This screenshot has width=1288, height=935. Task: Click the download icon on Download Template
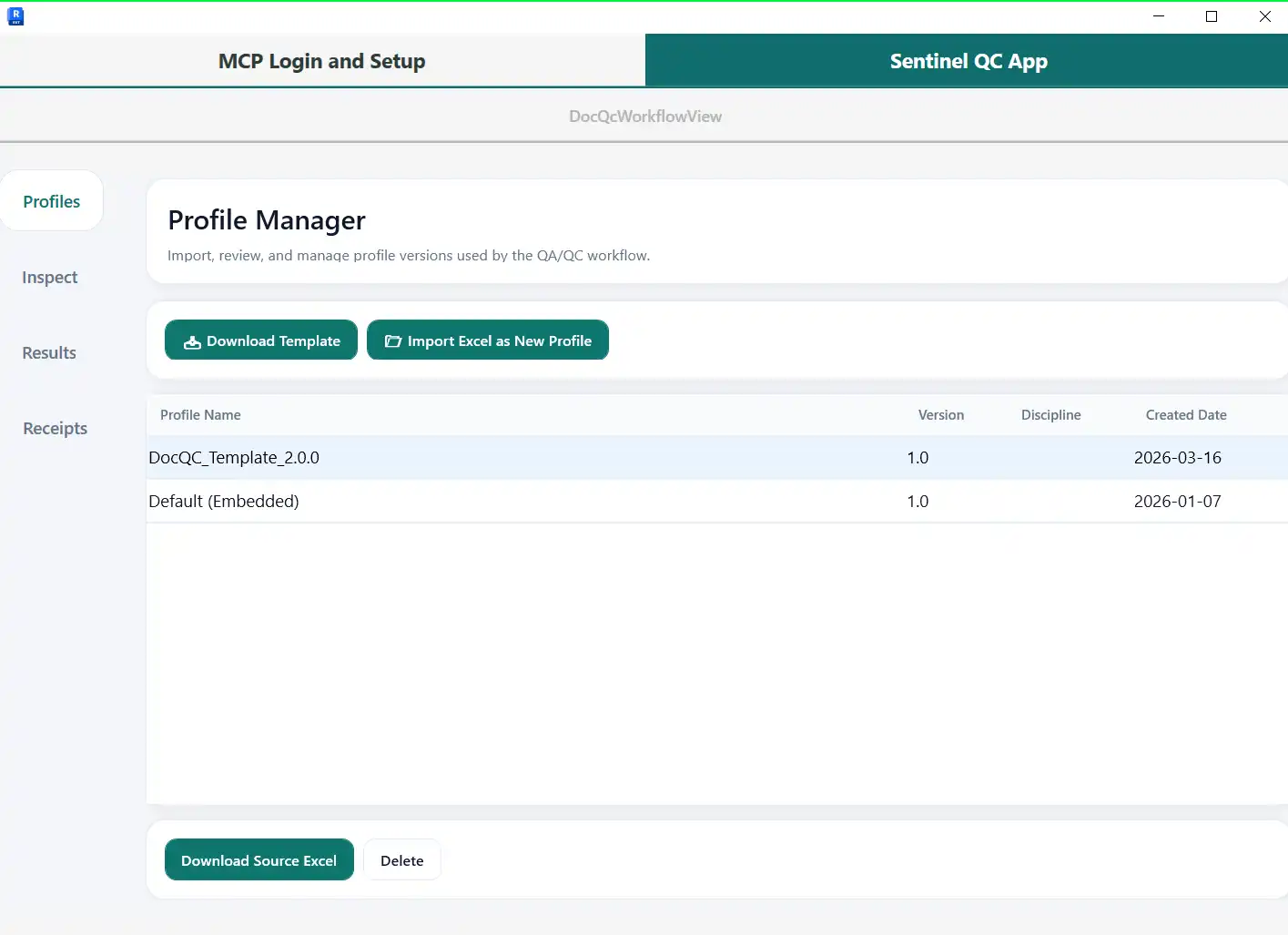pos(192,342)
